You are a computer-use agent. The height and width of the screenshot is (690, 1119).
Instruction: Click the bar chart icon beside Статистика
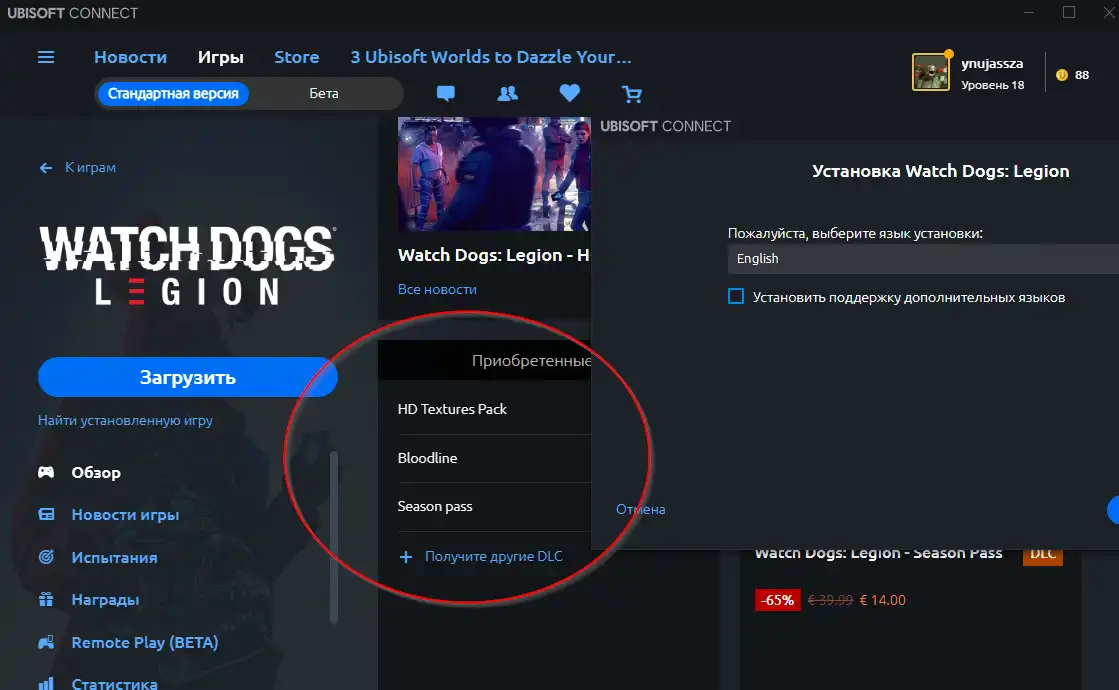coord(46,684)
